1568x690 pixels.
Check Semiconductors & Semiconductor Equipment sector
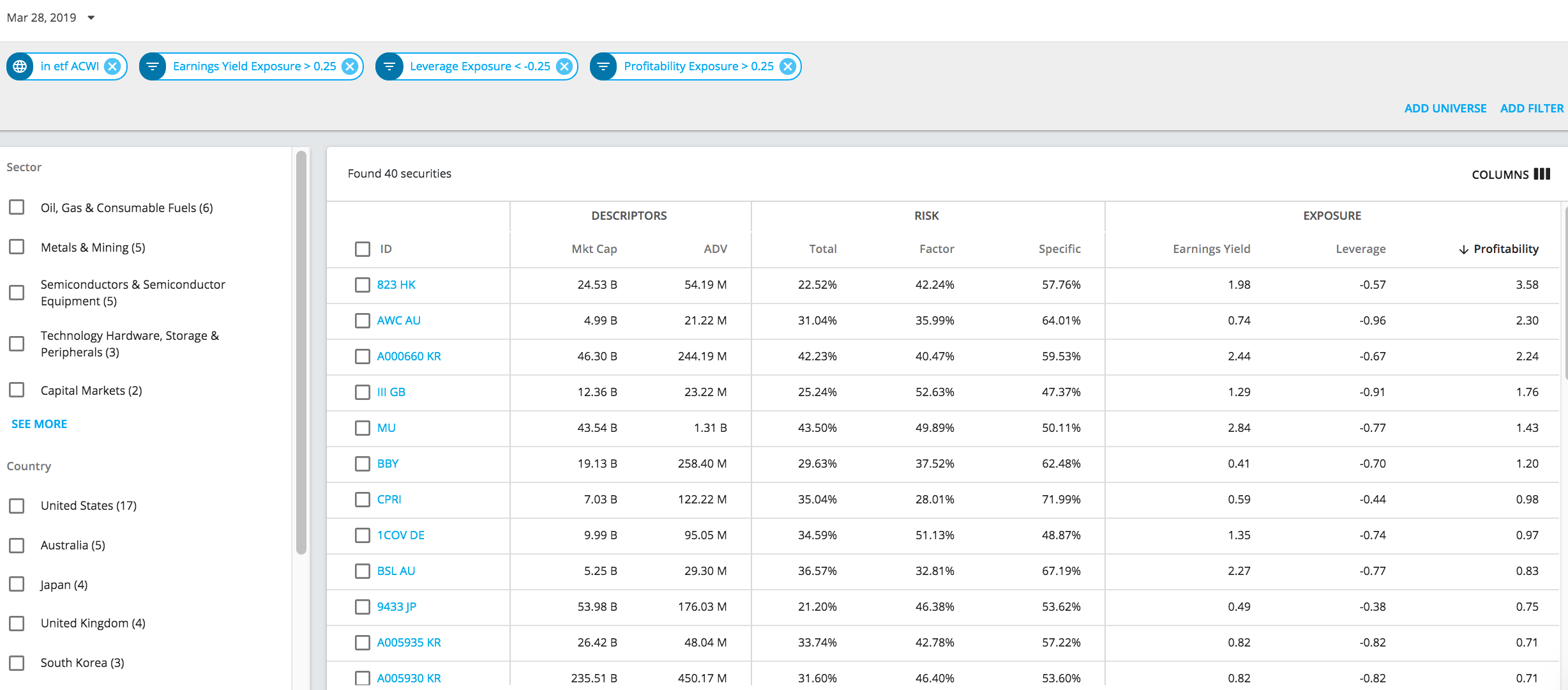17,293
